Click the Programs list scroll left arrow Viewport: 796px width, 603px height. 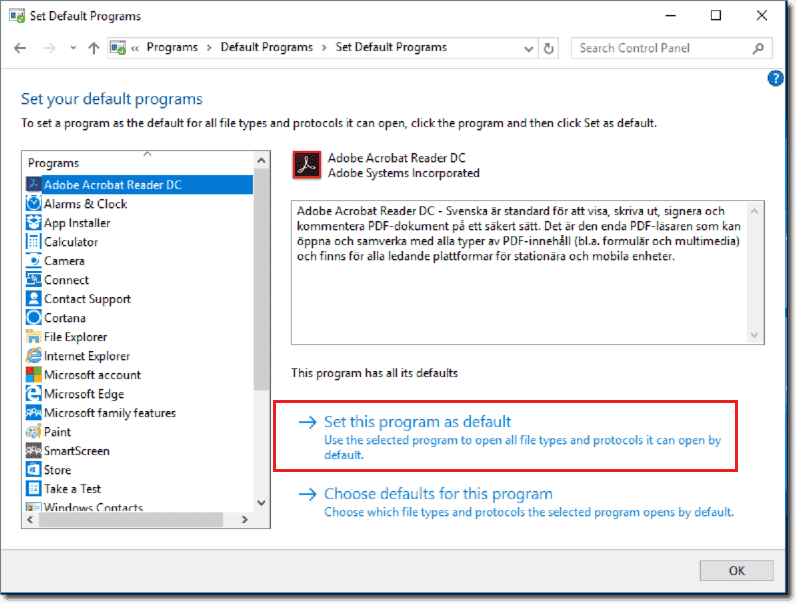click(30, 519)
